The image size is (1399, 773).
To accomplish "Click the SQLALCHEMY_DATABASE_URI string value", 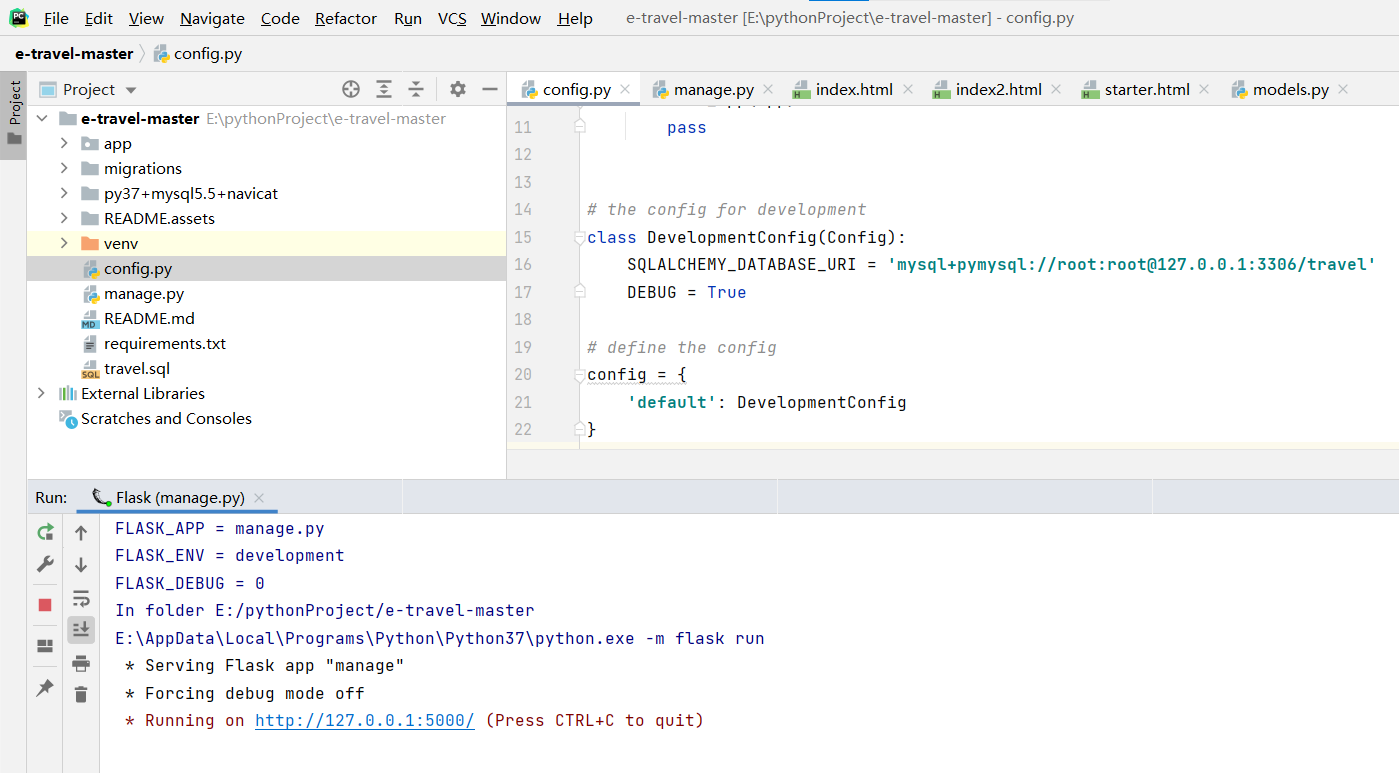I will click(x=1132, y=265).
